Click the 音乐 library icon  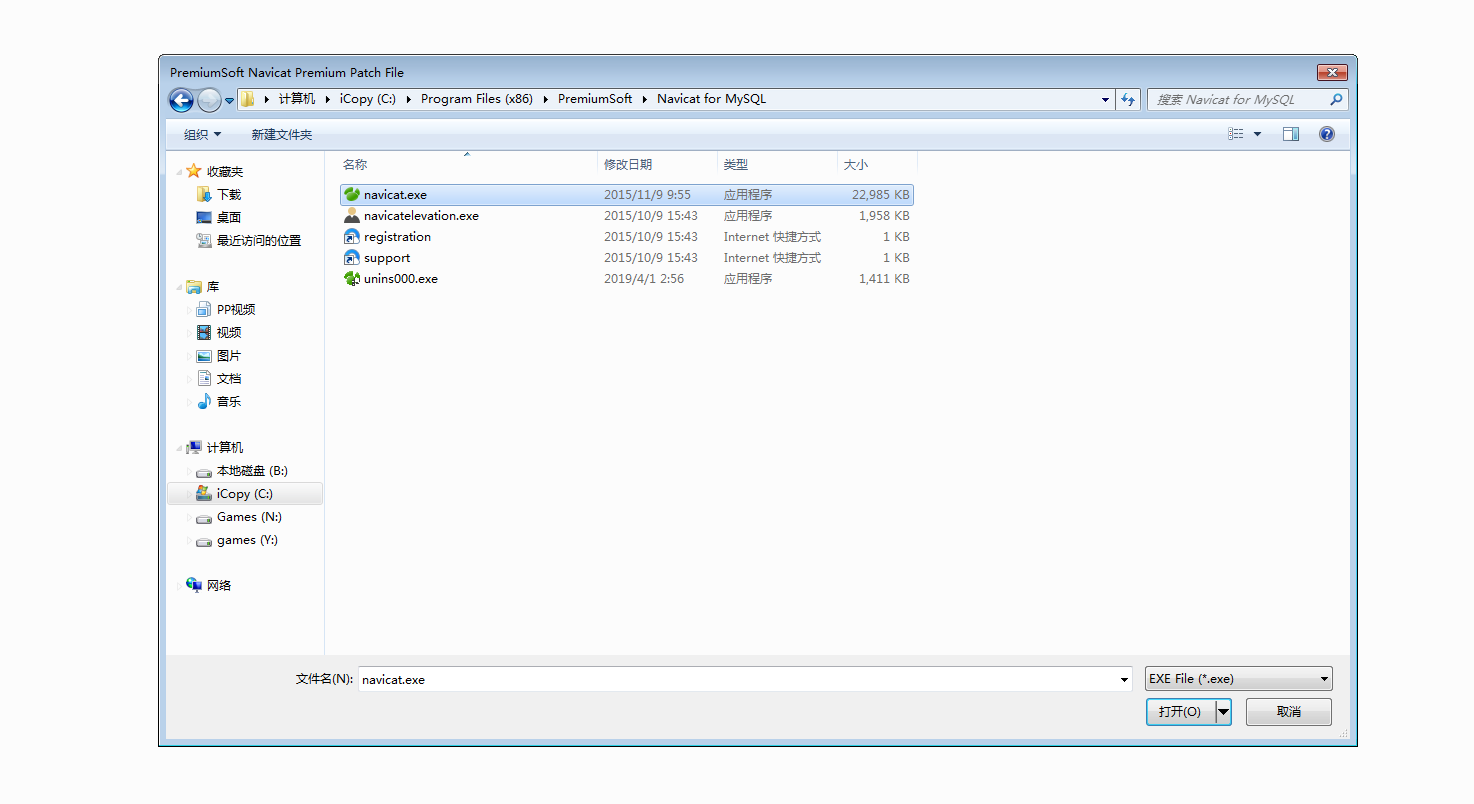coord(204,401)
